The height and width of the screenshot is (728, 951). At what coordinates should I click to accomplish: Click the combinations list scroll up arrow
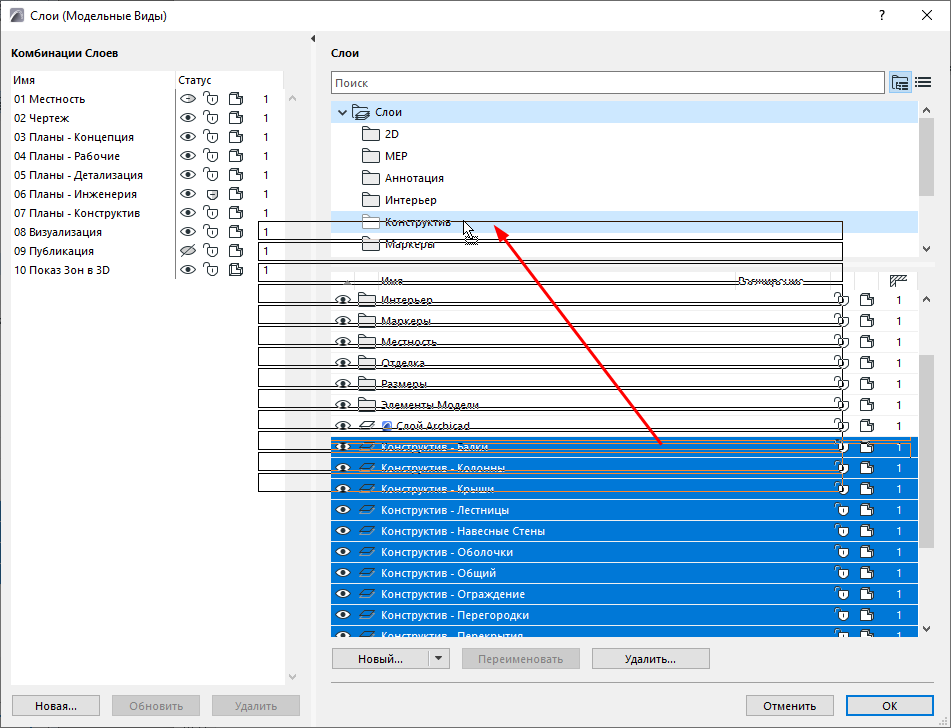[292, 98]
